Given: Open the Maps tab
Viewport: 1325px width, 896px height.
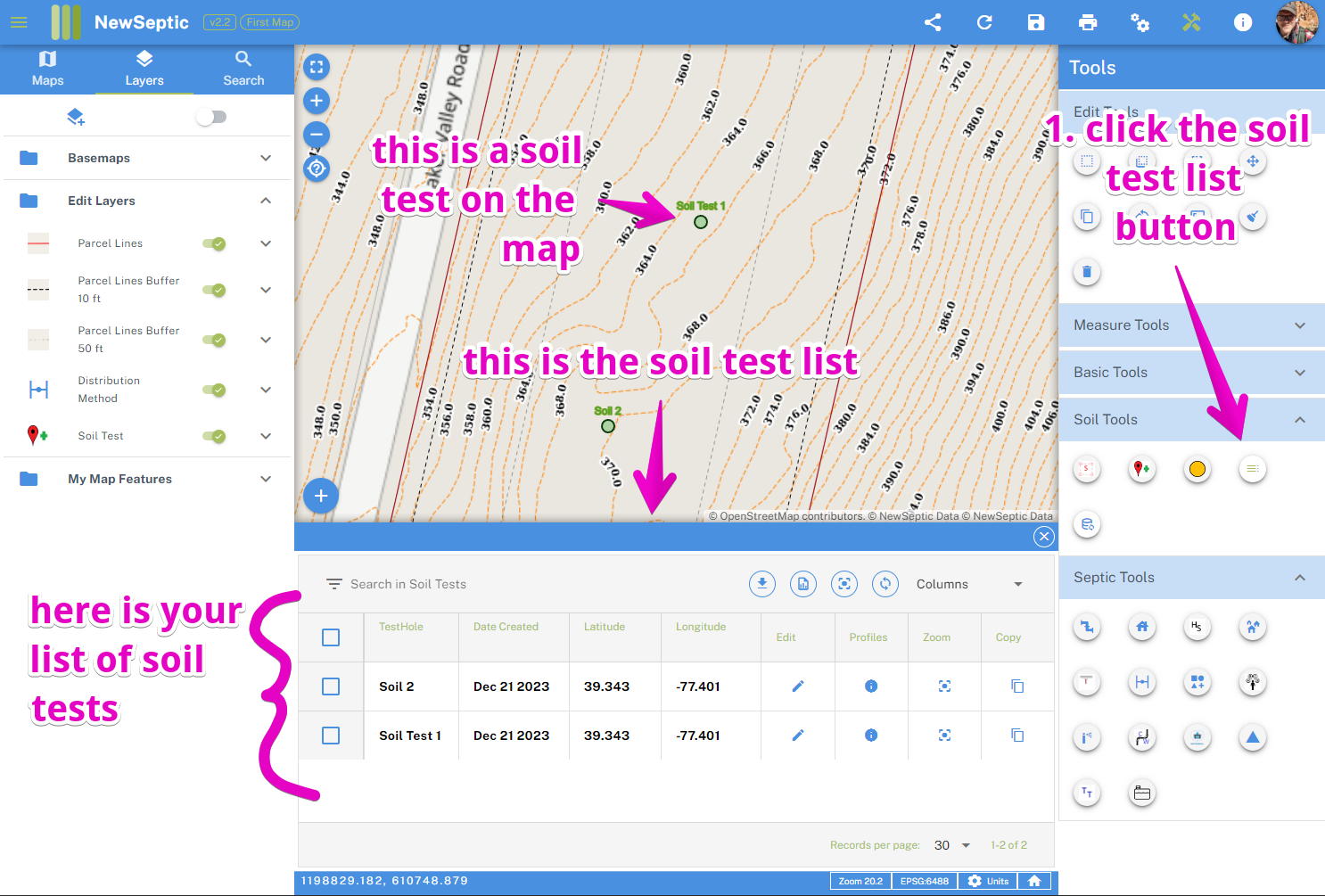Looking at the screenshot, I should tap(48, 68).
